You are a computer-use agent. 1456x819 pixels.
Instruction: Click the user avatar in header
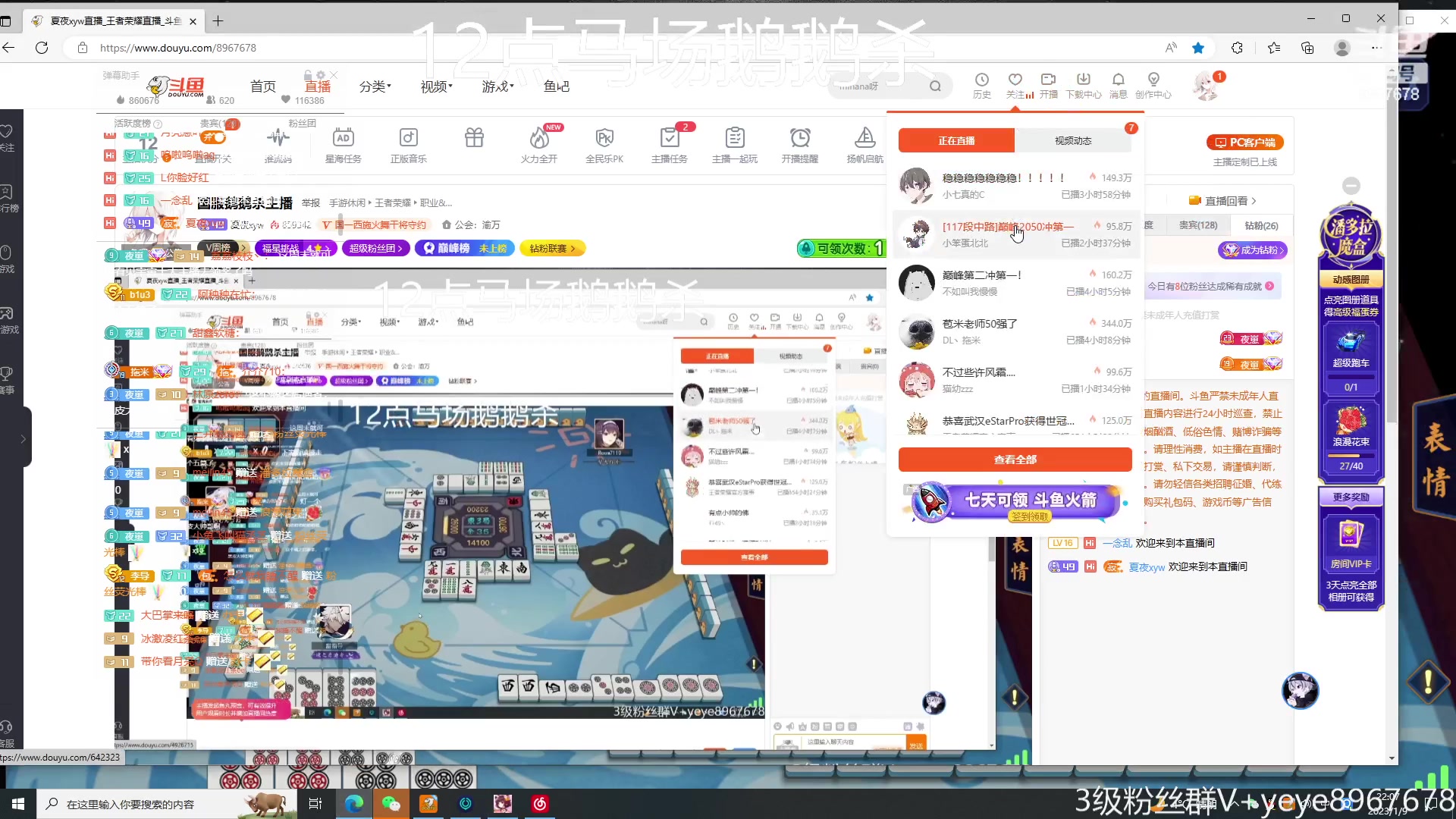(x=1207, y=86)
